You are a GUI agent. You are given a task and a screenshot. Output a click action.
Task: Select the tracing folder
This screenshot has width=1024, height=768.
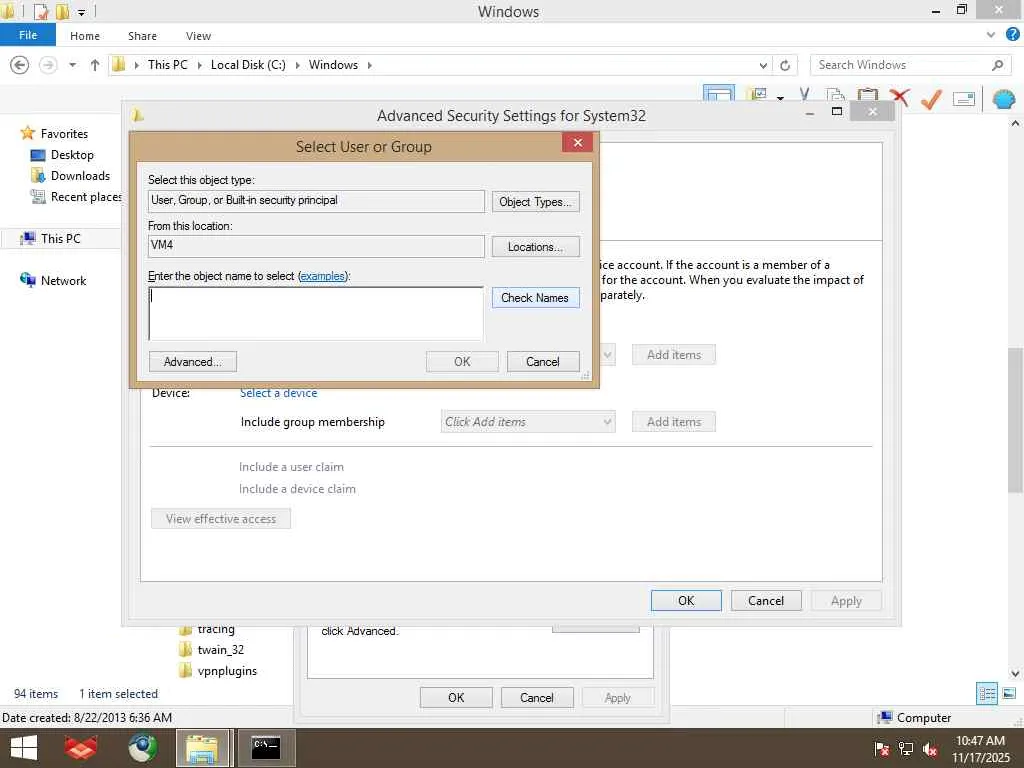pyautogui.click(x=207, y=630)
